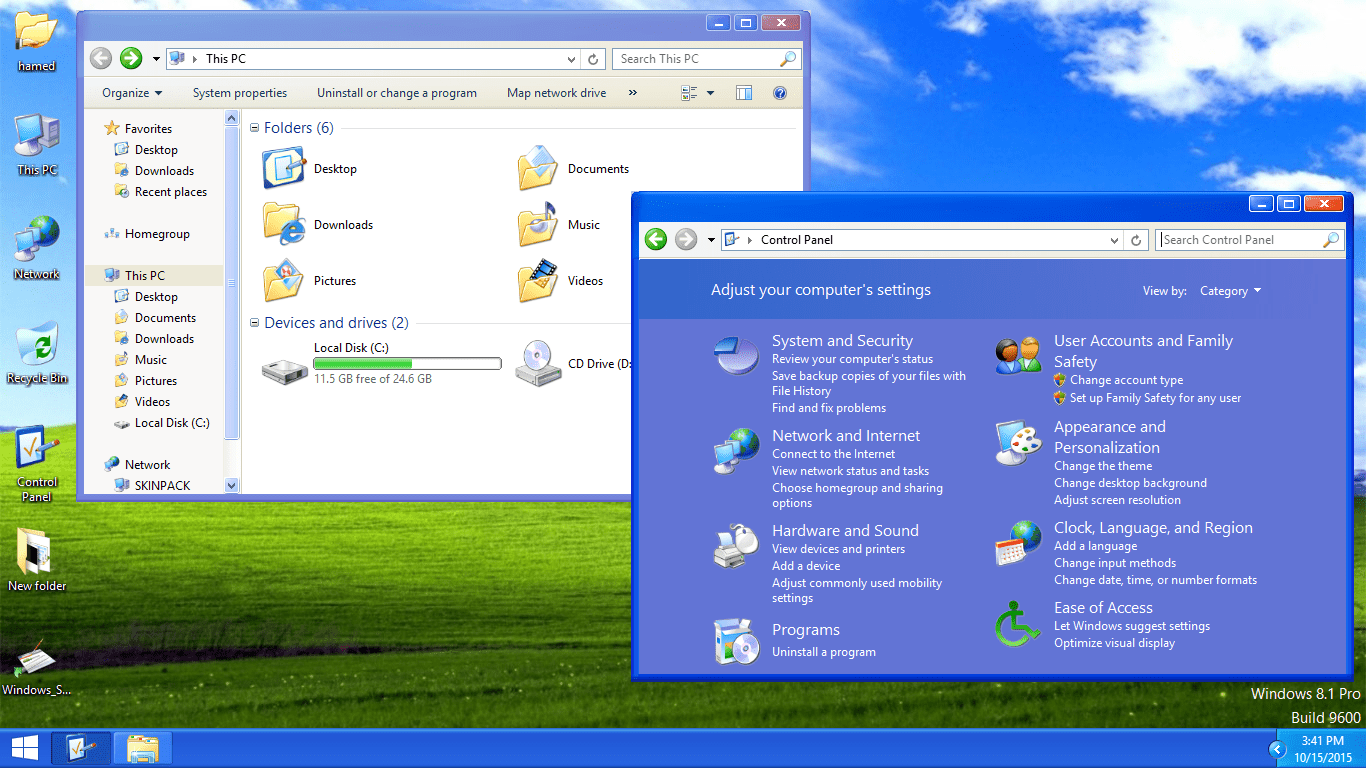
Task: Click the Uninstall a program link
Action: (x=824, y=652)
